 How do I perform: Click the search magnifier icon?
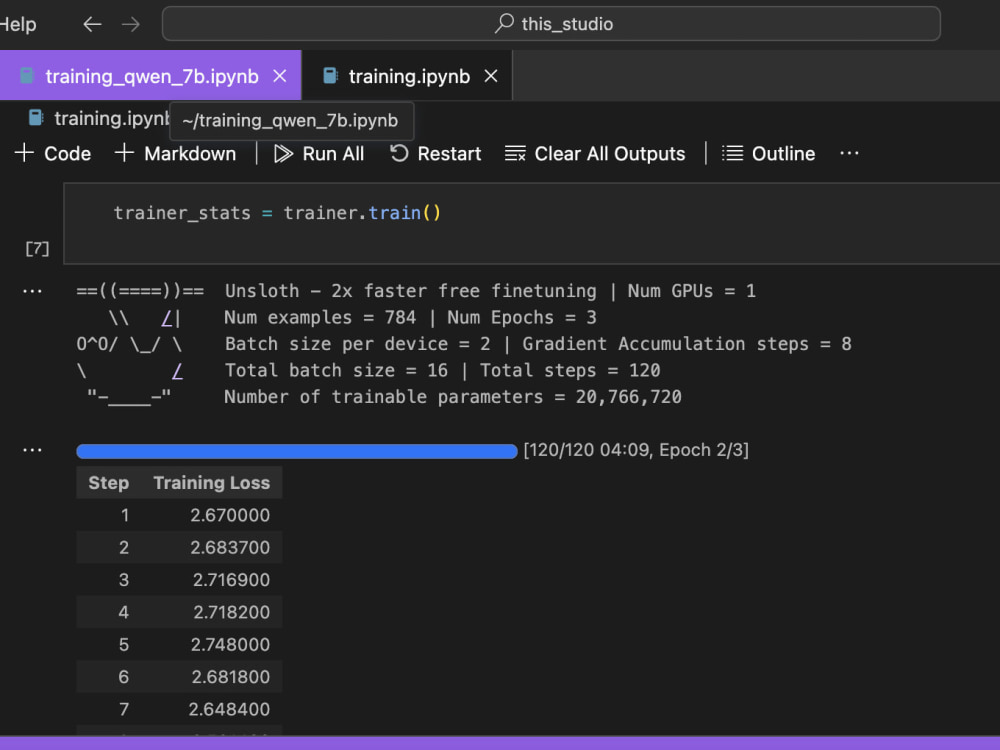point(504,24)
